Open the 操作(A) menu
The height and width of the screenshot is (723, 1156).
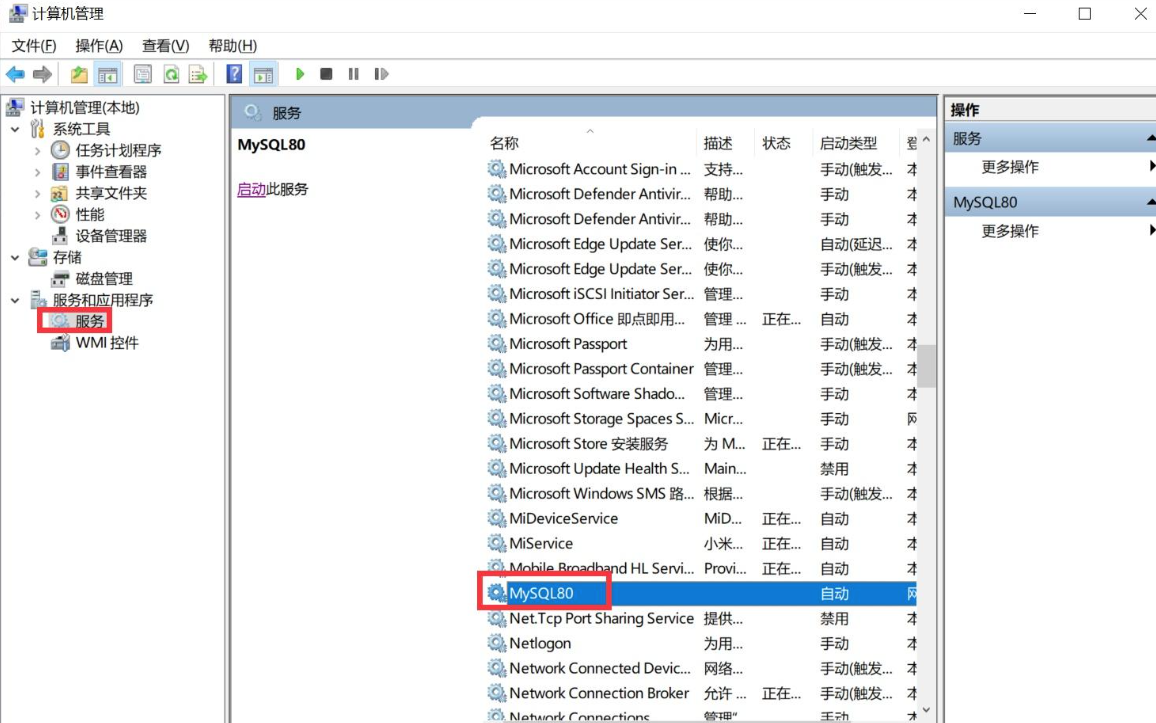point(99,46)
